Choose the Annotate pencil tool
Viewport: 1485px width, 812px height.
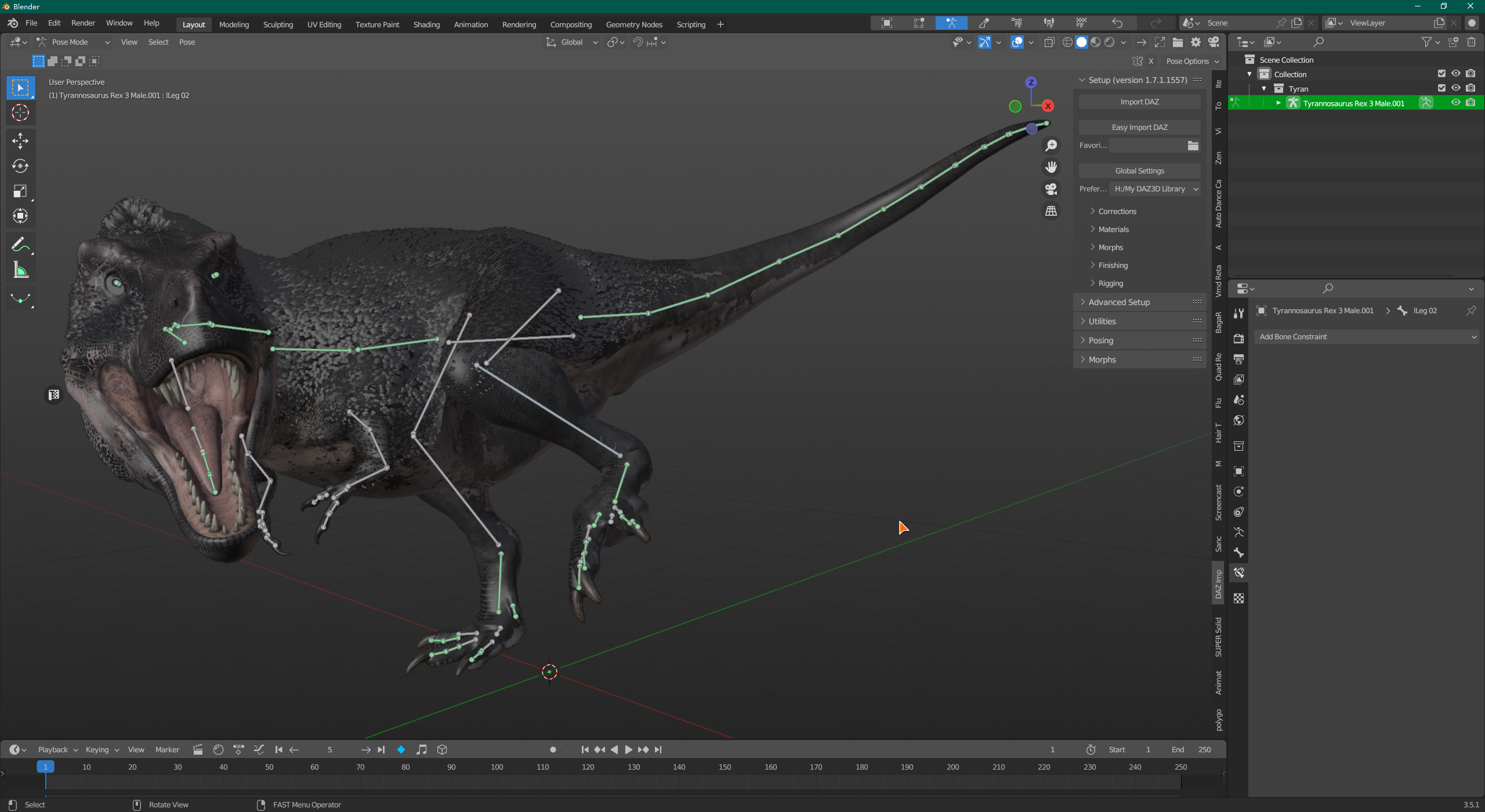[20, 244]
